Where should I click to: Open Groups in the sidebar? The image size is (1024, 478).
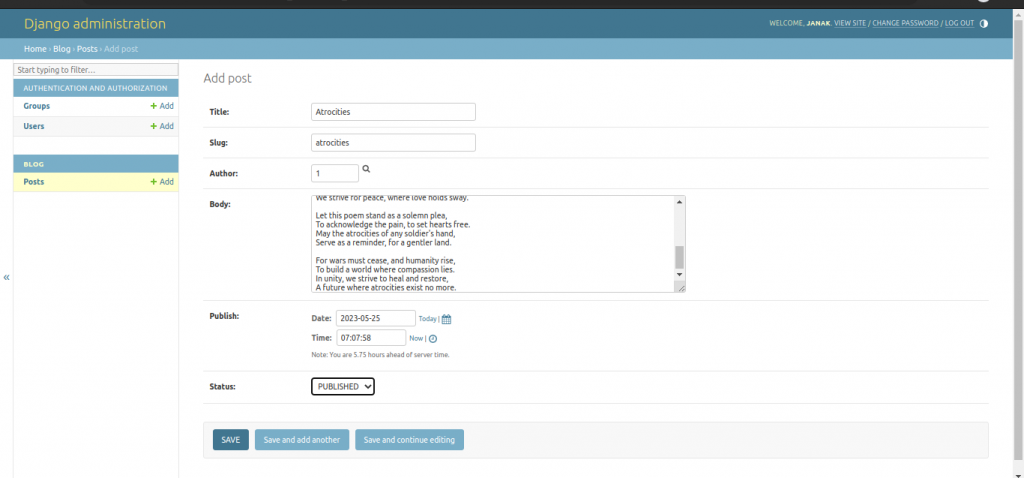point(37,106)
